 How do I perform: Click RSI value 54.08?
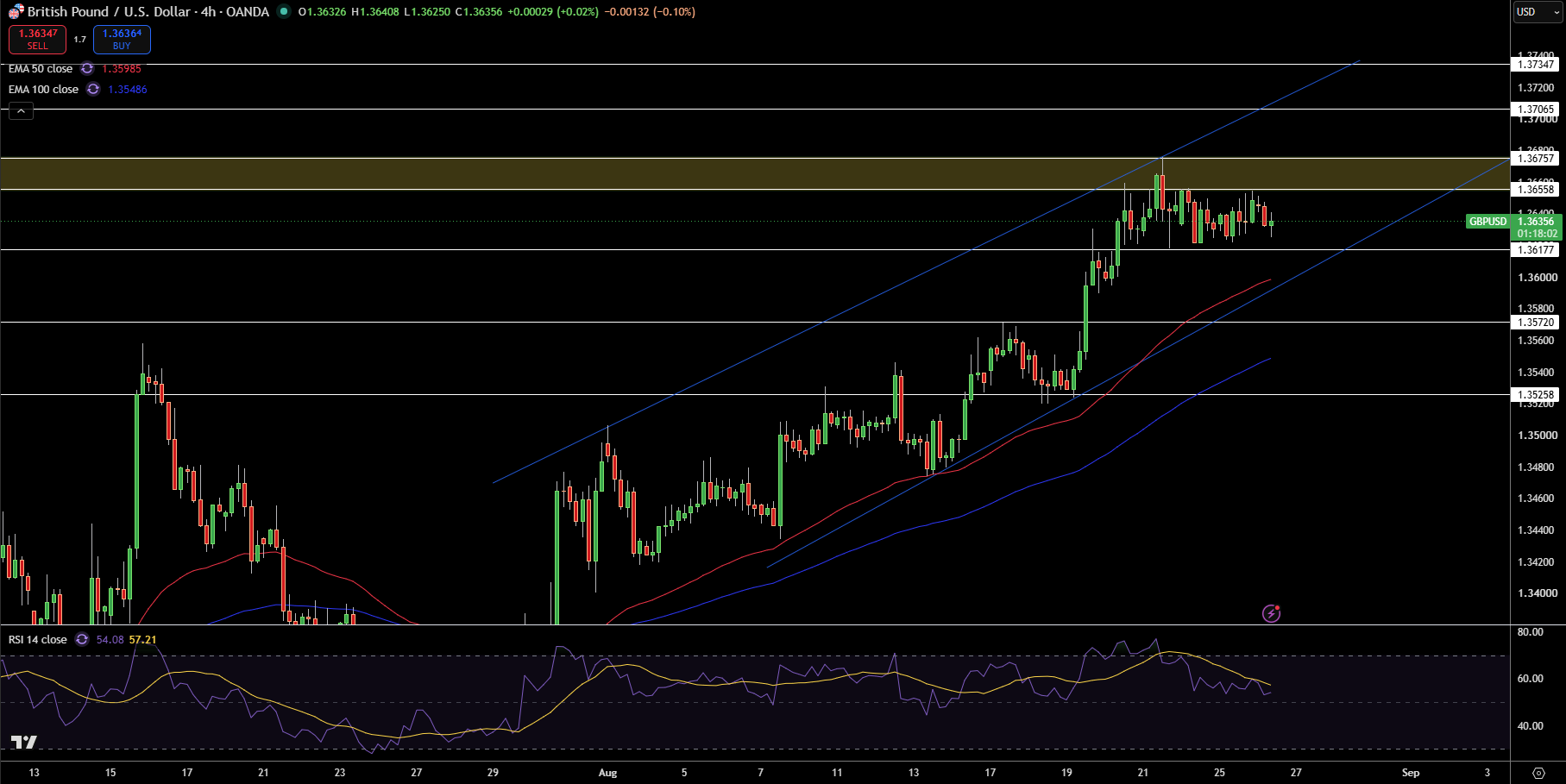pyautogui.click(x=110, y=640)
